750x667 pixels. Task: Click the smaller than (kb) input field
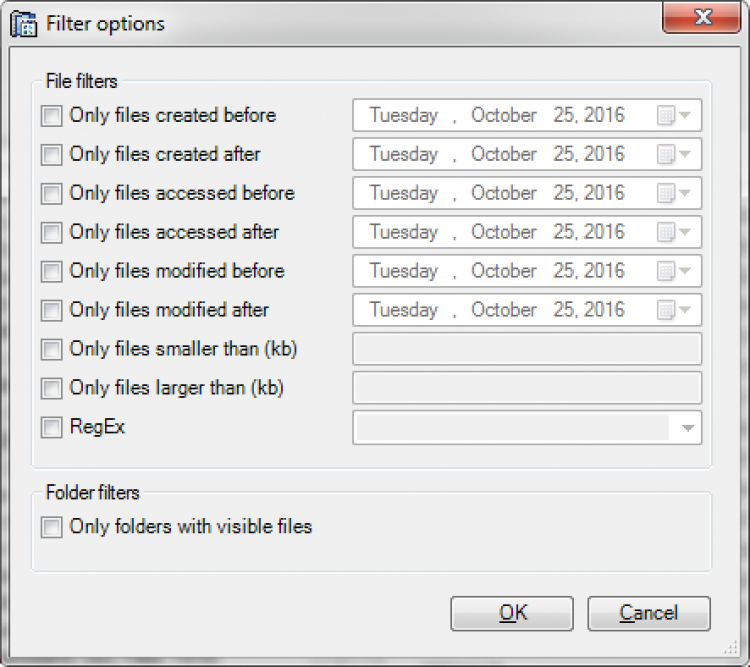(527, 350)
